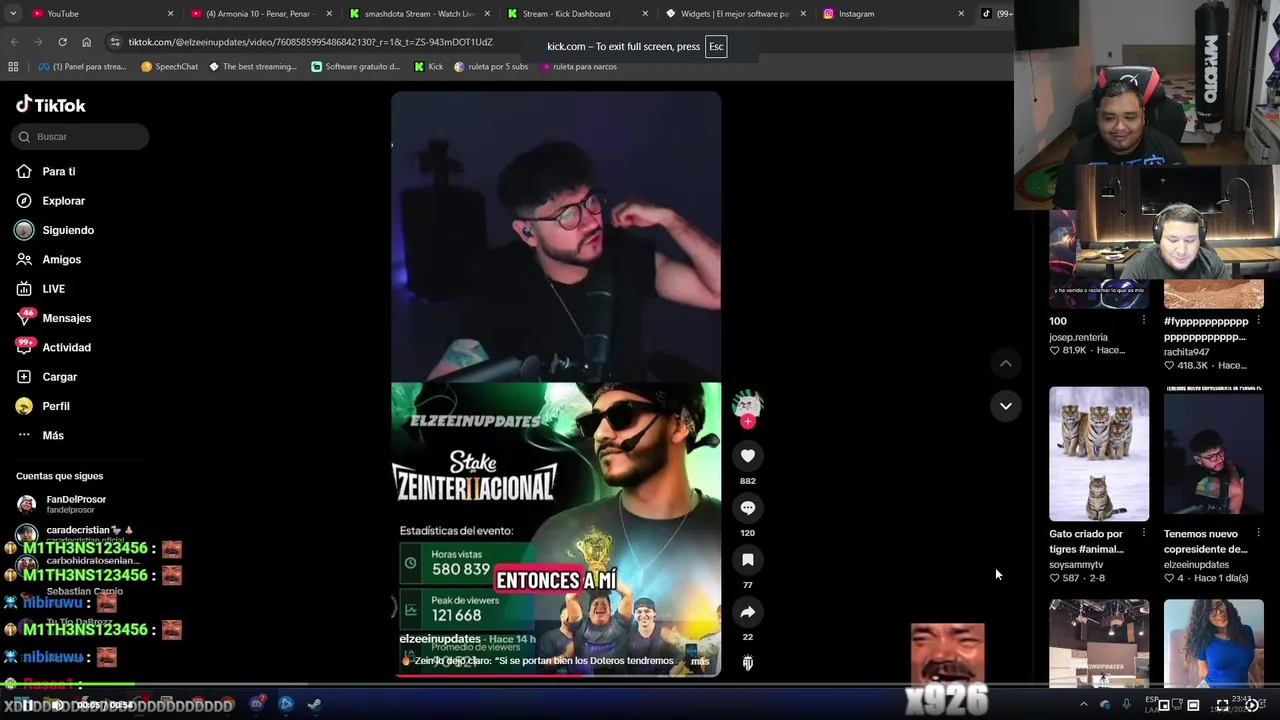This screenshot has width=1280, height=720.
Task: Click the TikTok logo
Action: click(x=51, y=105)
